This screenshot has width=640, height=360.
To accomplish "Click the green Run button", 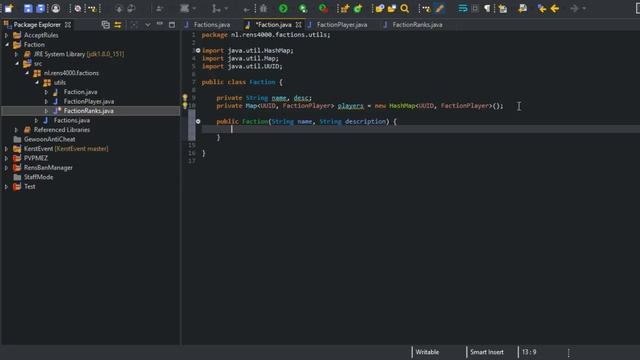I will coord(283,9).
